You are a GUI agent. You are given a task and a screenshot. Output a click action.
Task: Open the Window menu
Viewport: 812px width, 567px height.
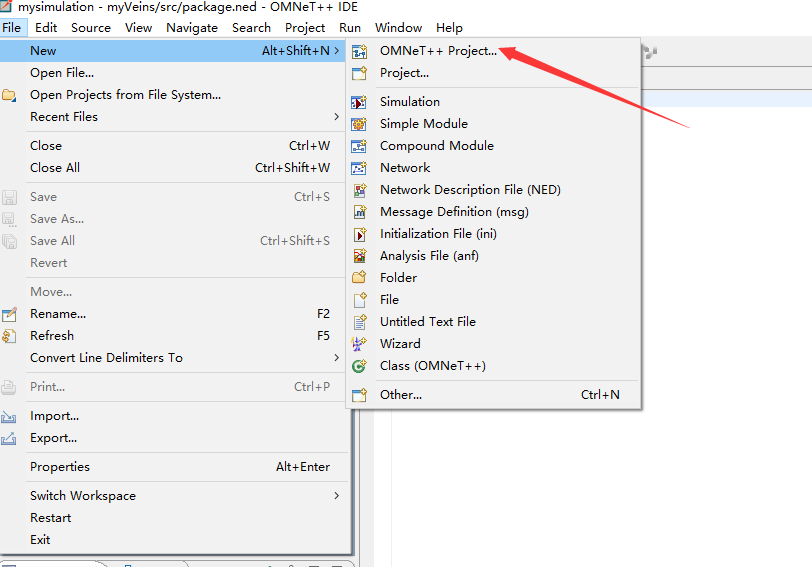click(x=398, y=28)
